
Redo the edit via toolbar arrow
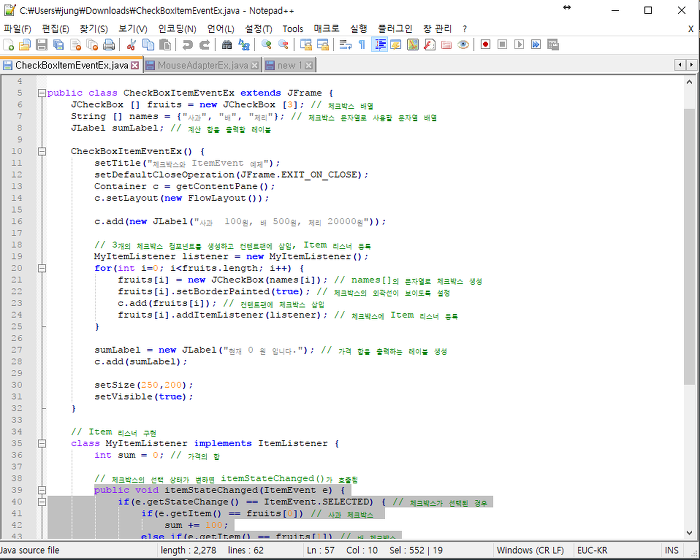click(x=204, y=45)
